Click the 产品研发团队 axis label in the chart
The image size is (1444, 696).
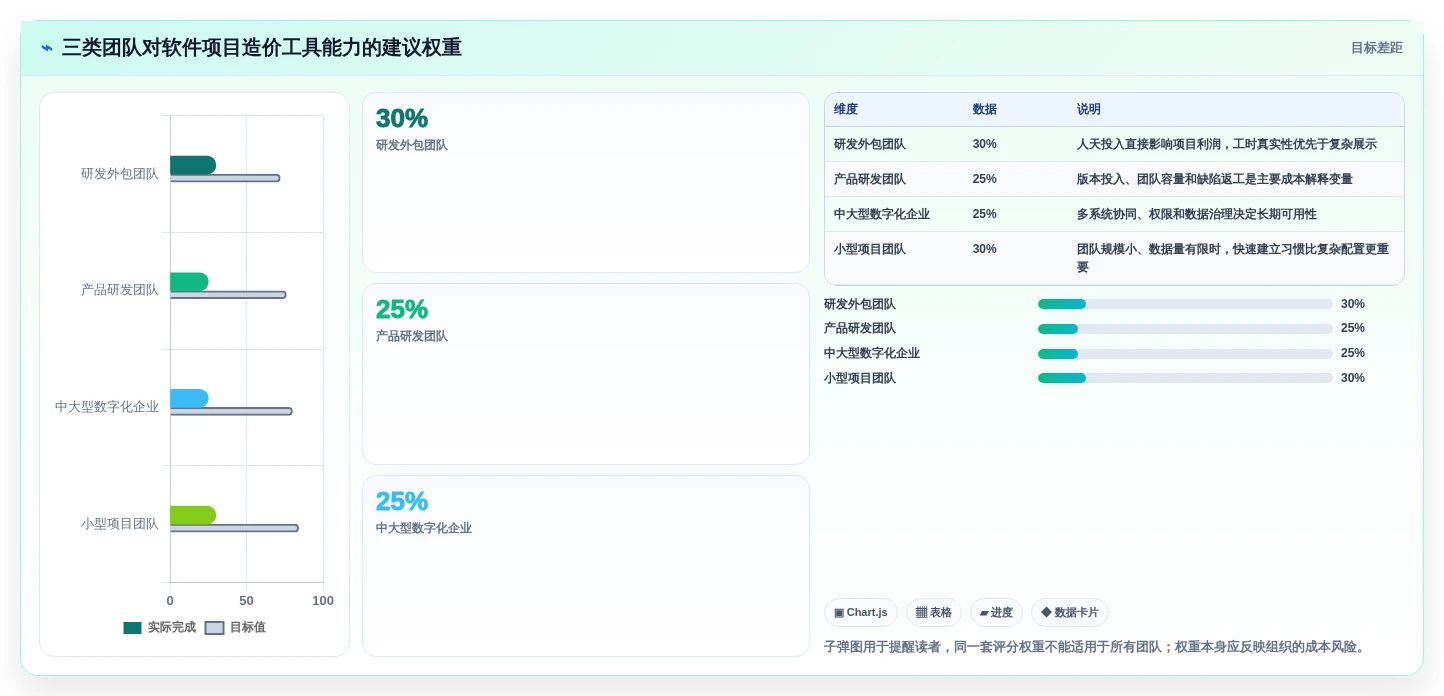click(120, 290)
